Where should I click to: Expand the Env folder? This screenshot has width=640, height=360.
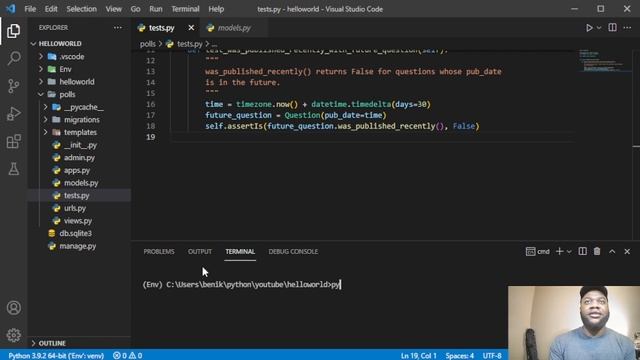[65, 69]
